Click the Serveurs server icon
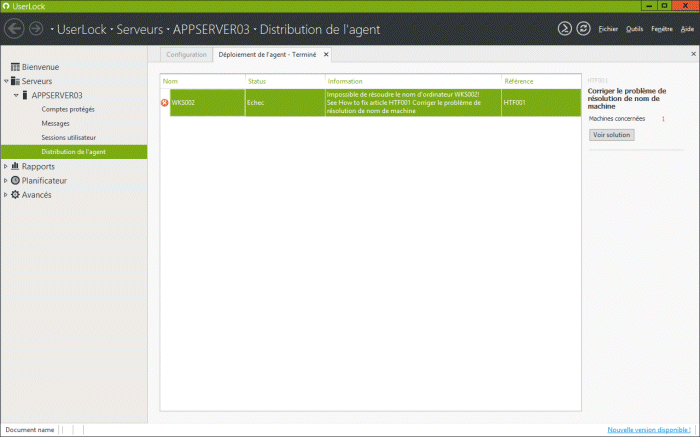Viewport: 700px width, 437px height. coord(15,81)
